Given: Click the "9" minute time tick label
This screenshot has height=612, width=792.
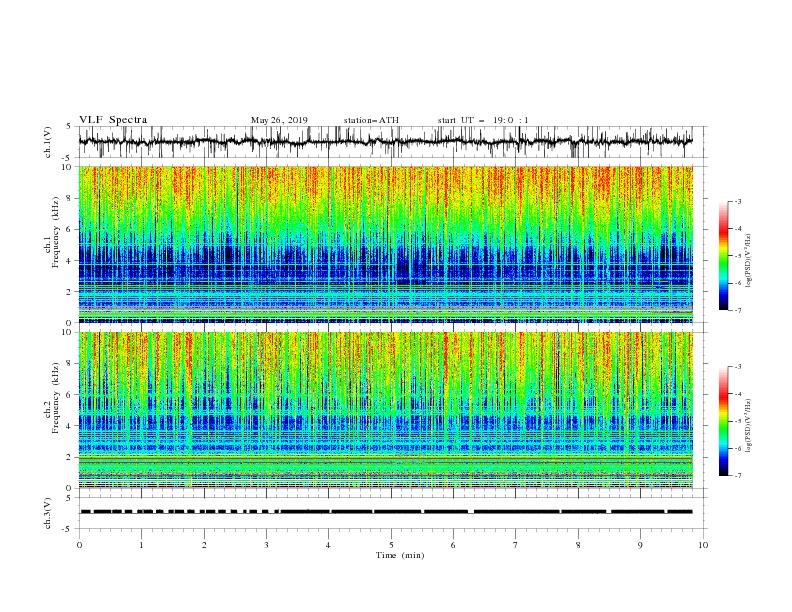Looking at the screenshot, I should click(x=640, y=545).
